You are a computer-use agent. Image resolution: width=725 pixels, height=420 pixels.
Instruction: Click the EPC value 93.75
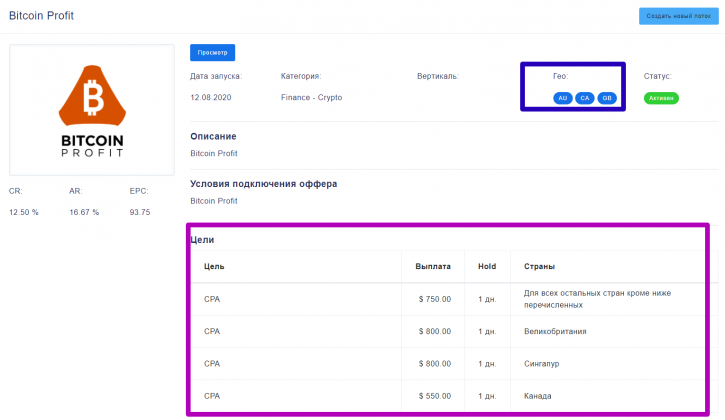(140, 212)
